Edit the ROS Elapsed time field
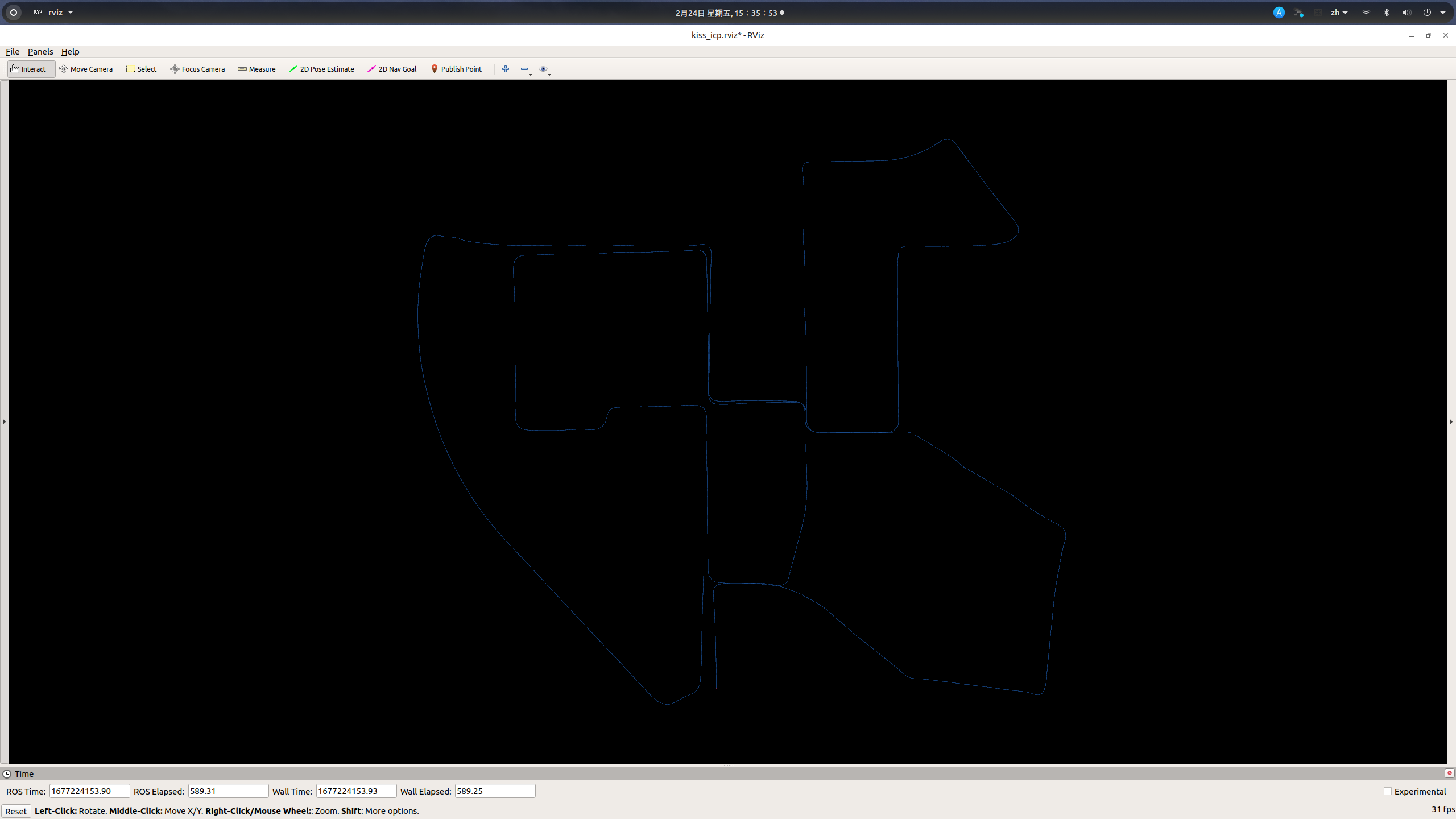1456x819 pixels. coord(227,791)
